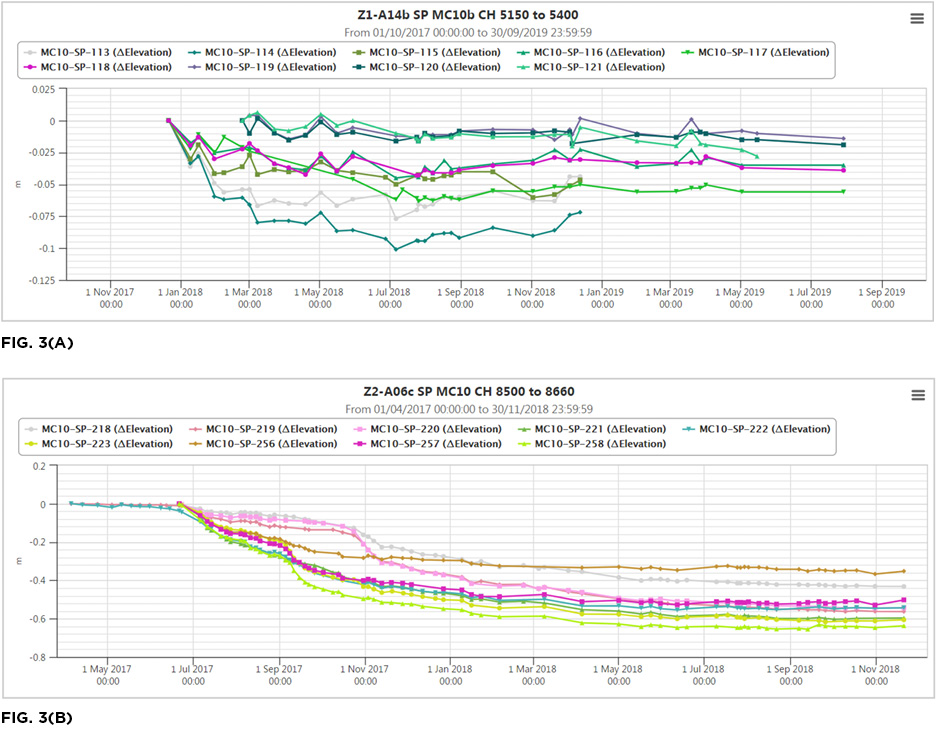Hide MC10-SP-219 elevation series
Screen dimensions: 936x745
[x=270, y=429]
